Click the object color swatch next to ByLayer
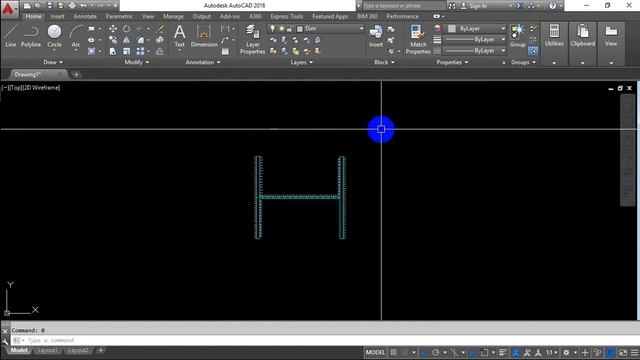This screenshot has width=640, height=360. (x=451, y=29)
